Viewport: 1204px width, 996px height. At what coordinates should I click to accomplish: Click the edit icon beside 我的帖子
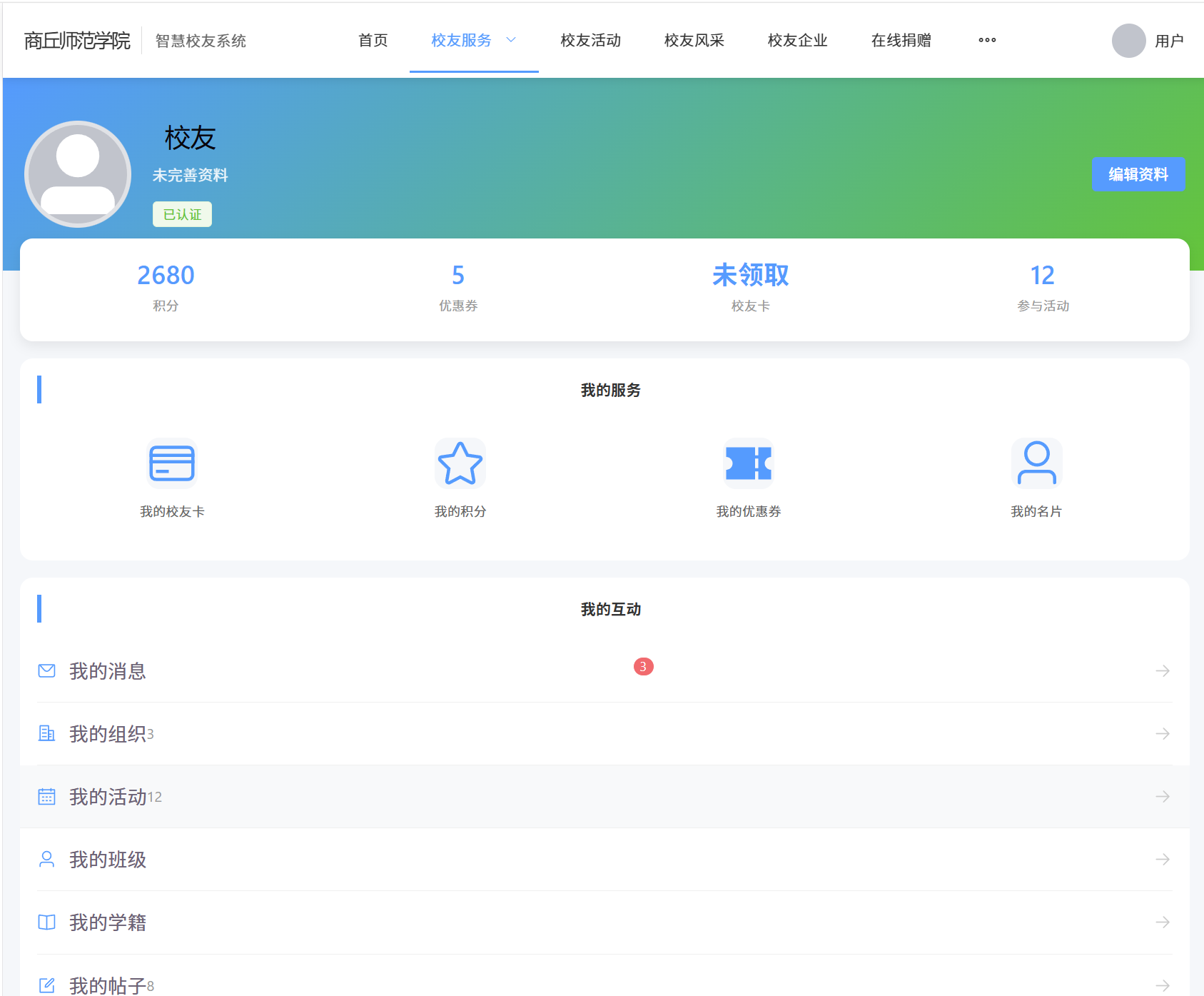click(47, 985)
